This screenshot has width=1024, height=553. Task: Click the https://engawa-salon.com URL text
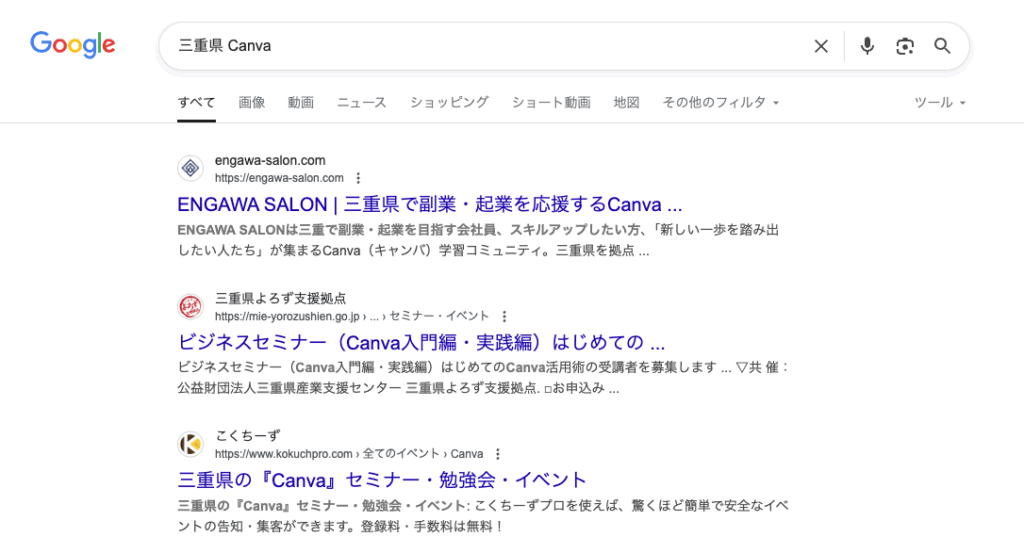pos(279,178)
